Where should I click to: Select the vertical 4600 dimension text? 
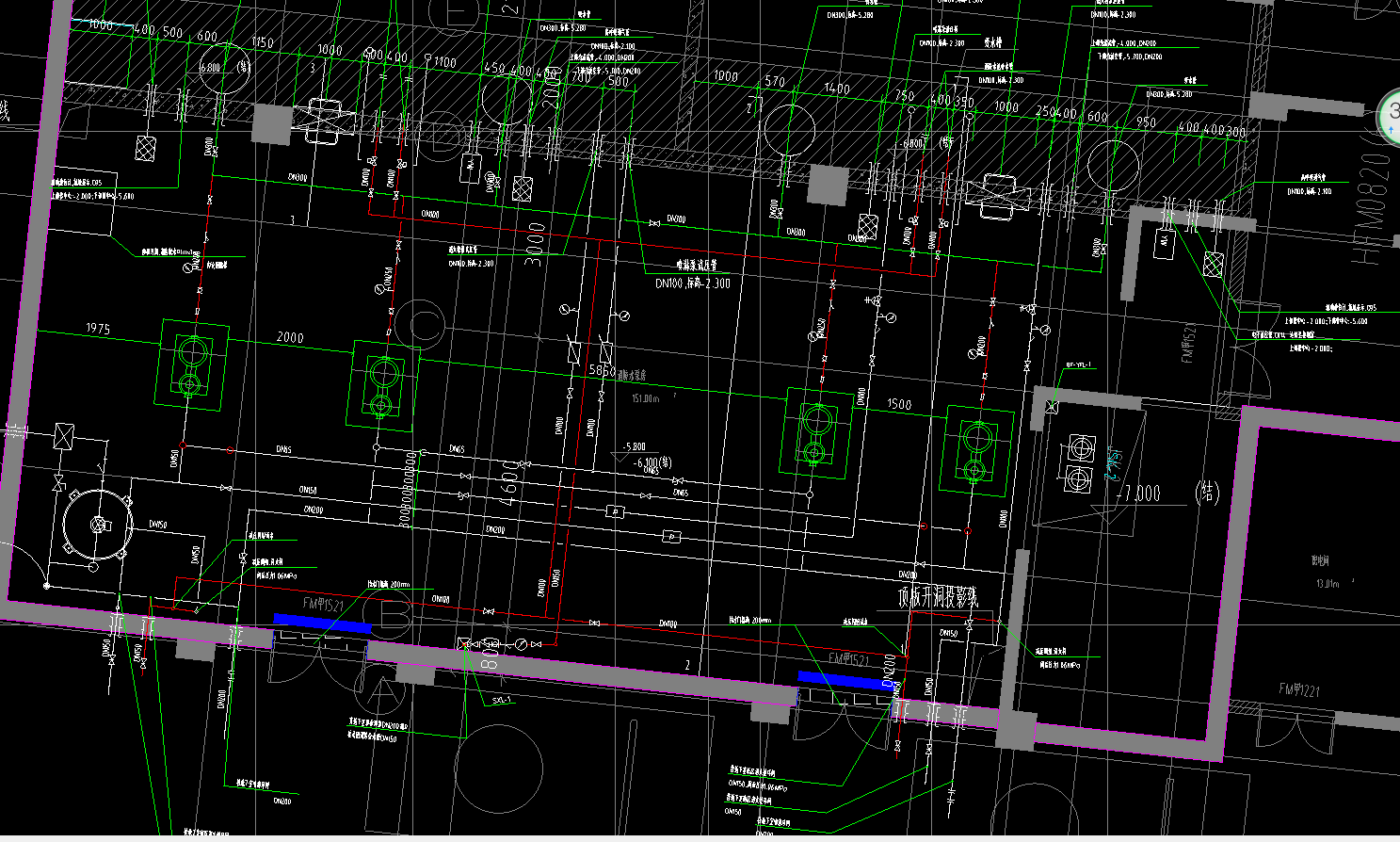pos(509,484)
